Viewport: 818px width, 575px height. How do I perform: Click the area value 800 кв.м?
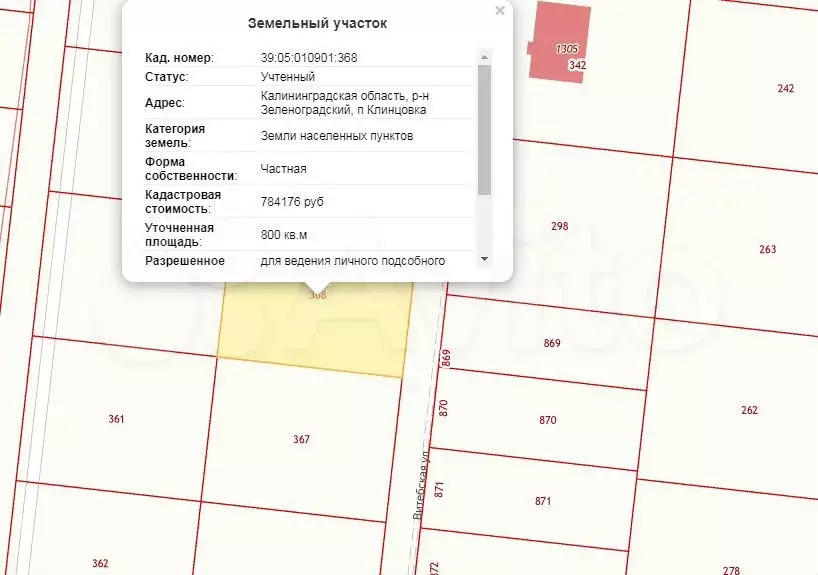(284, 235)
